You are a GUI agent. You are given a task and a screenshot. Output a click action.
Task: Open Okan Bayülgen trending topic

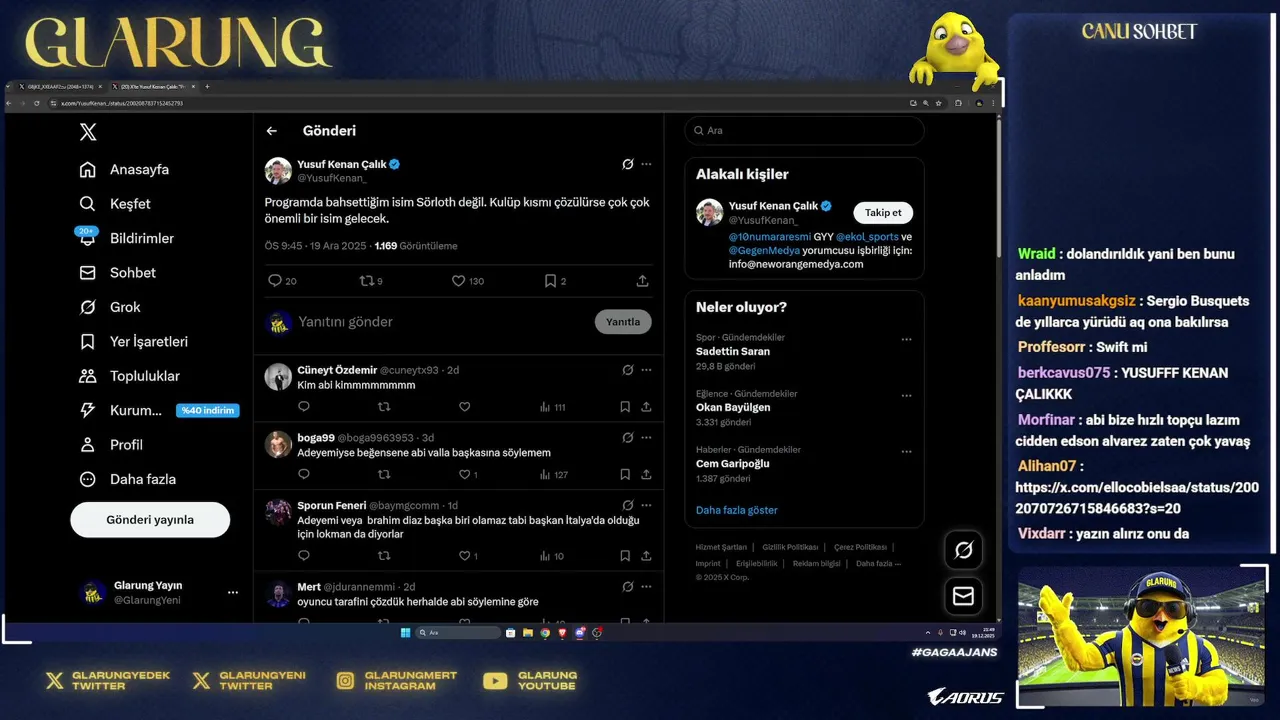tap(733, 408)
